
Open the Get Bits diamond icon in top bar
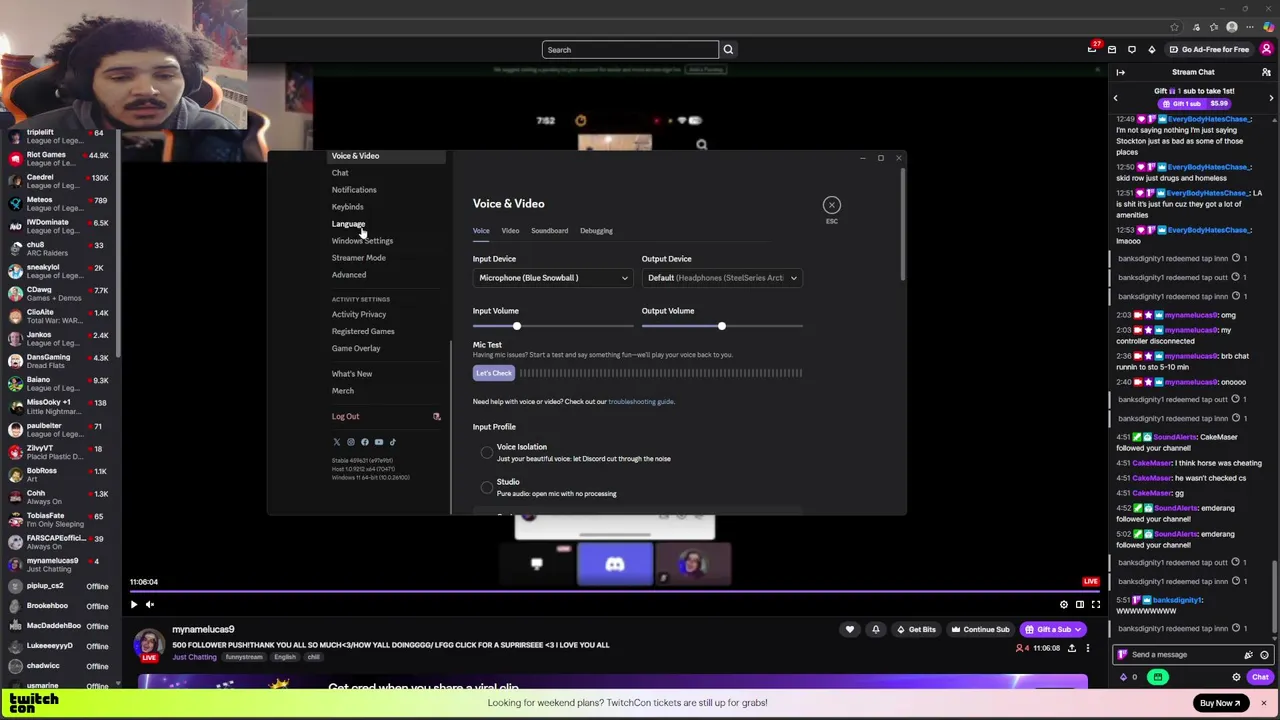[1151, 49]
